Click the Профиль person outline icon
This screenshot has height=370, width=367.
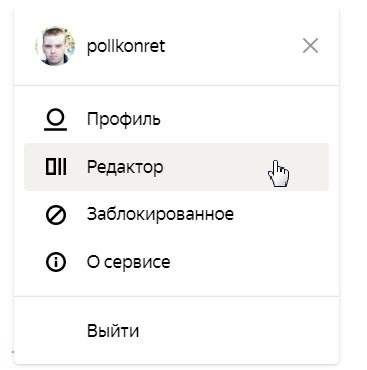pos(56,120)
